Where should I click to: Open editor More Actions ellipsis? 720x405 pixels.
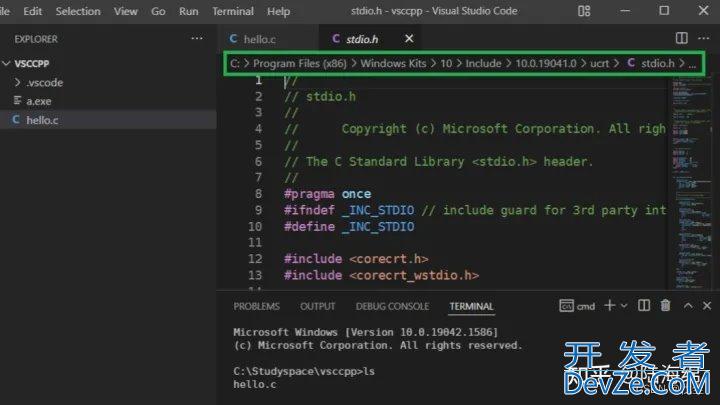point(703,38)
